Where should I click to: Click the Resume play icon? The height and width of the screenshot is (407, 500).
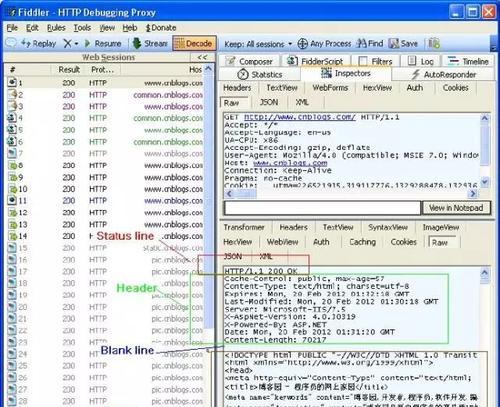click(87, 43)
